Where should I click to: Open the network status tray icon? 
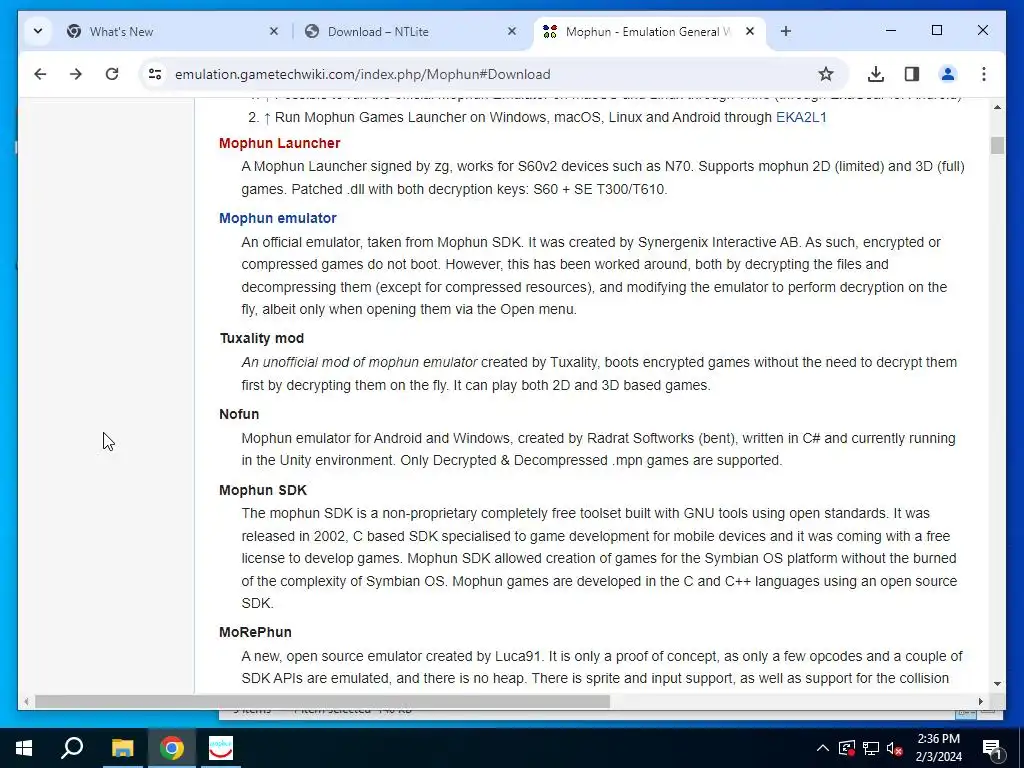click(871, 748)
